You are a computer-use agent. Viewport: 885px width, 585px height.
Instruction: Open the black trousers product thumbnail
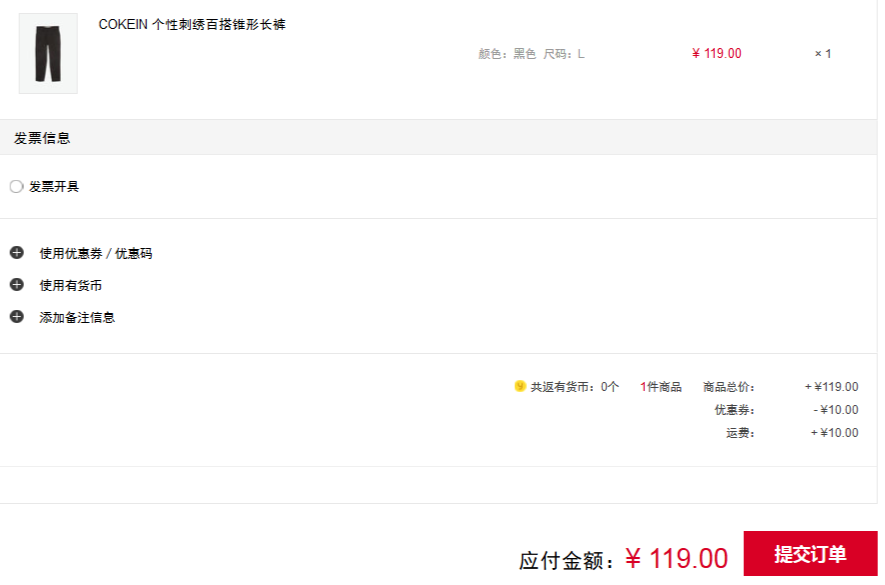(x=48, y=54)
